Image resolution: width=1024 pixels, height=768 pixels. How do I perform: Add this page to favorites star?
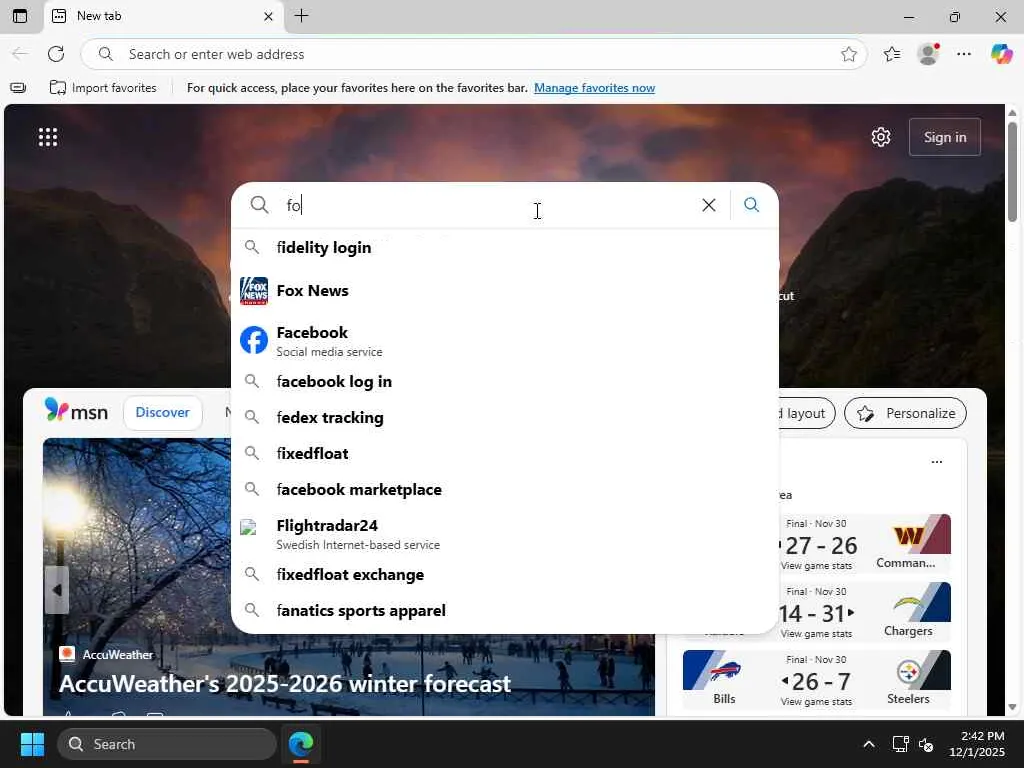tap(848, 54)
